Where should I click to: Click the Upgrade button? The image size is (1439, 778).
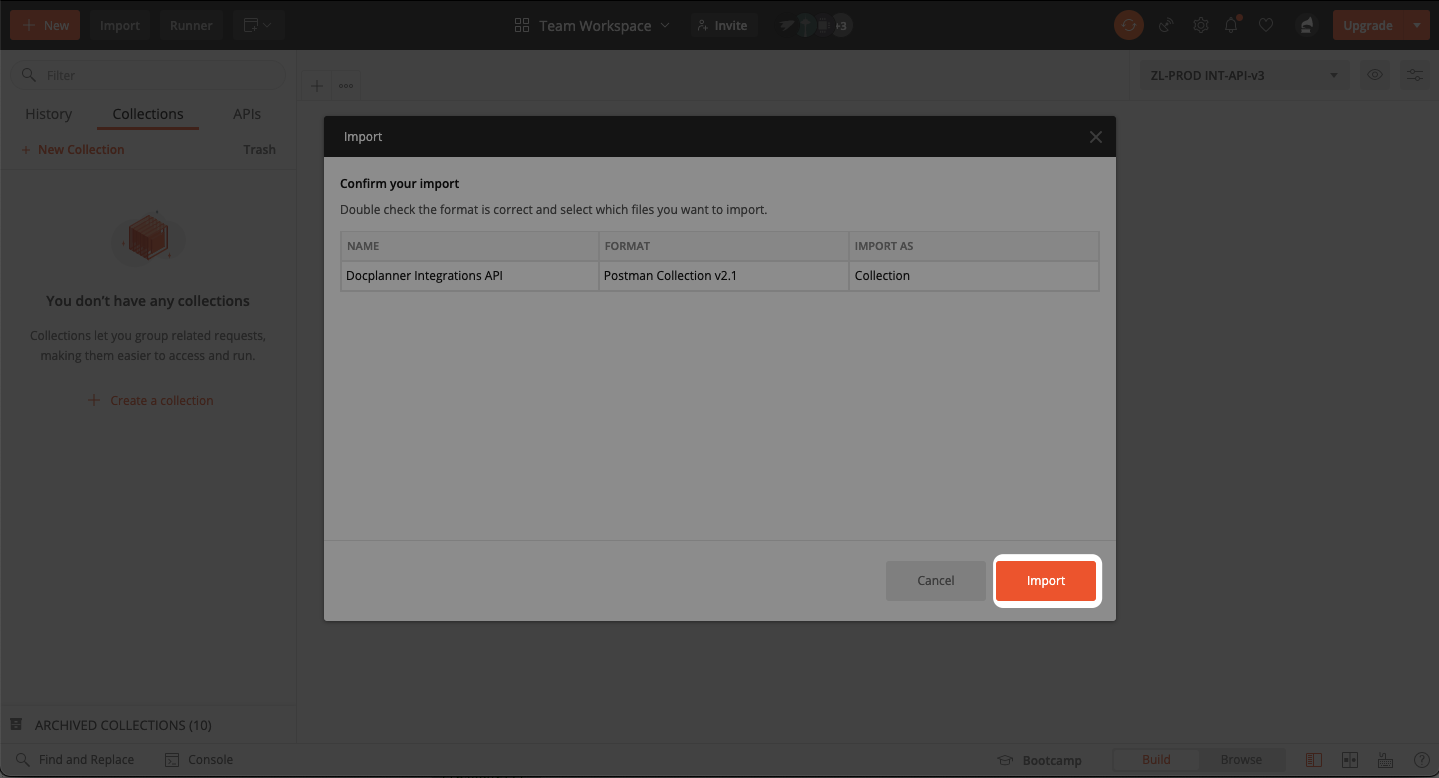pos(1368,25)
